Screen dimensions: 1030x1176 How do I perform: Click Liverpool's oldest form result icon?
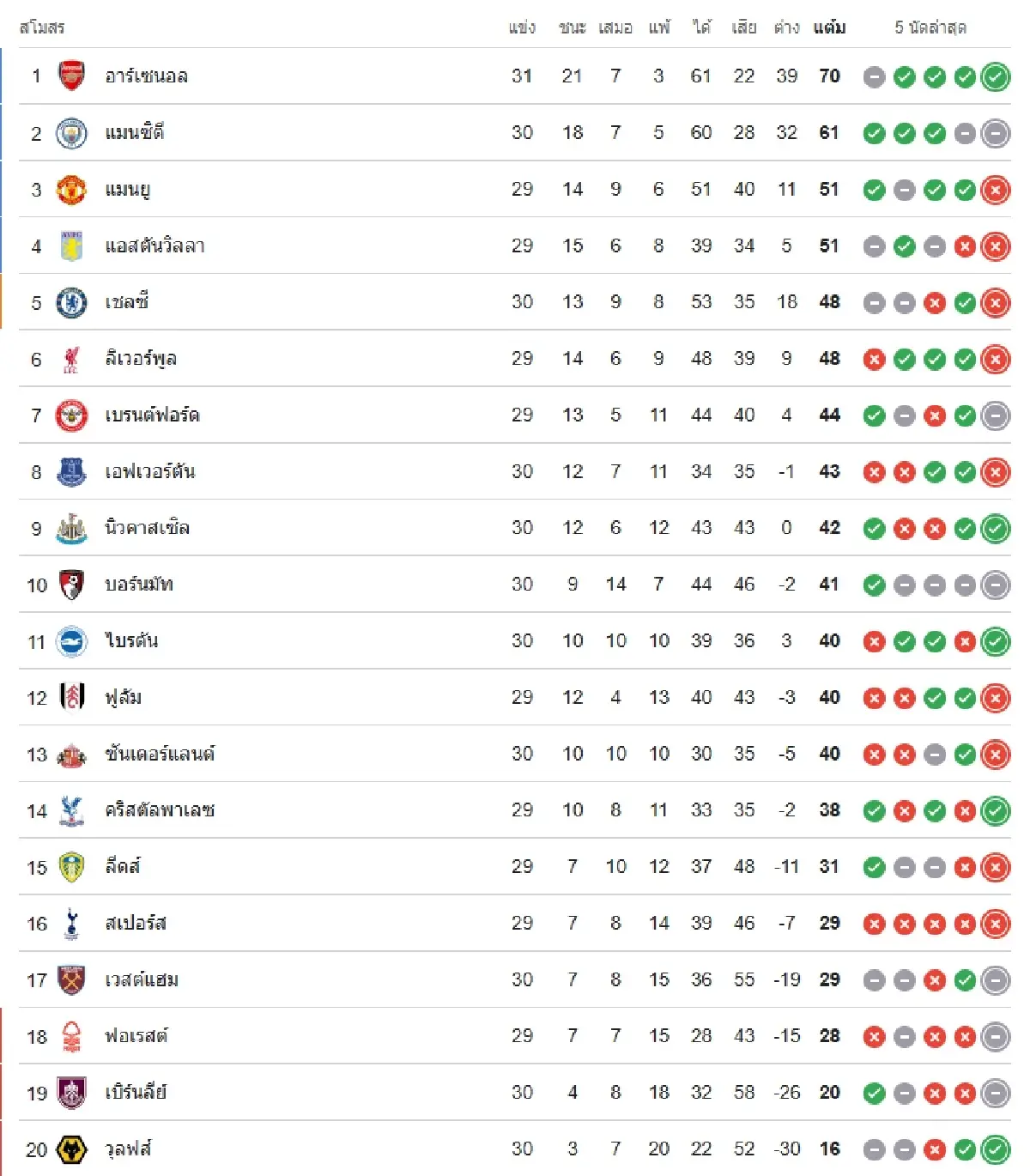[874, 359]
